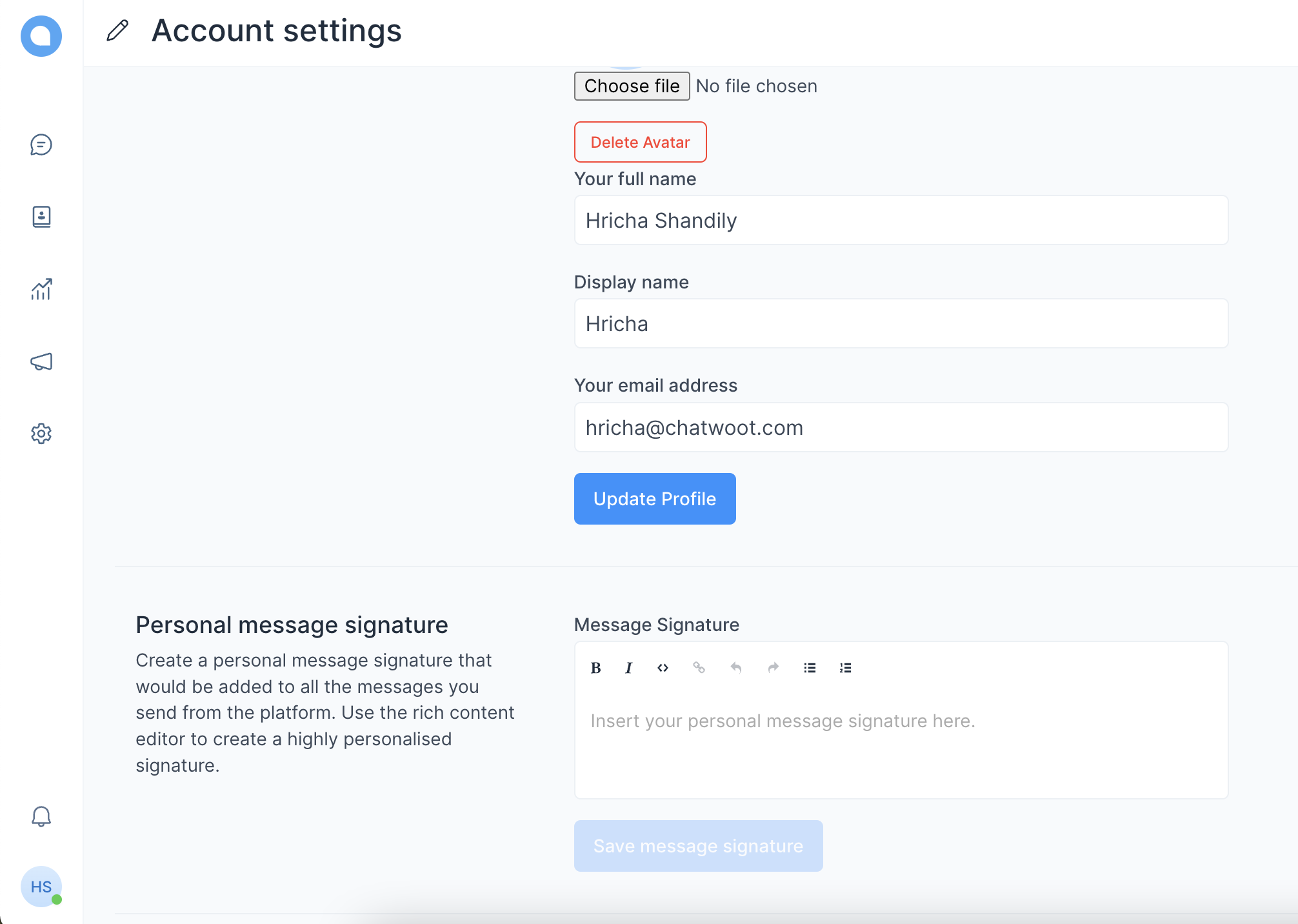
Task: Insert bulleted list in signature
Action: (x=810, y=668)
